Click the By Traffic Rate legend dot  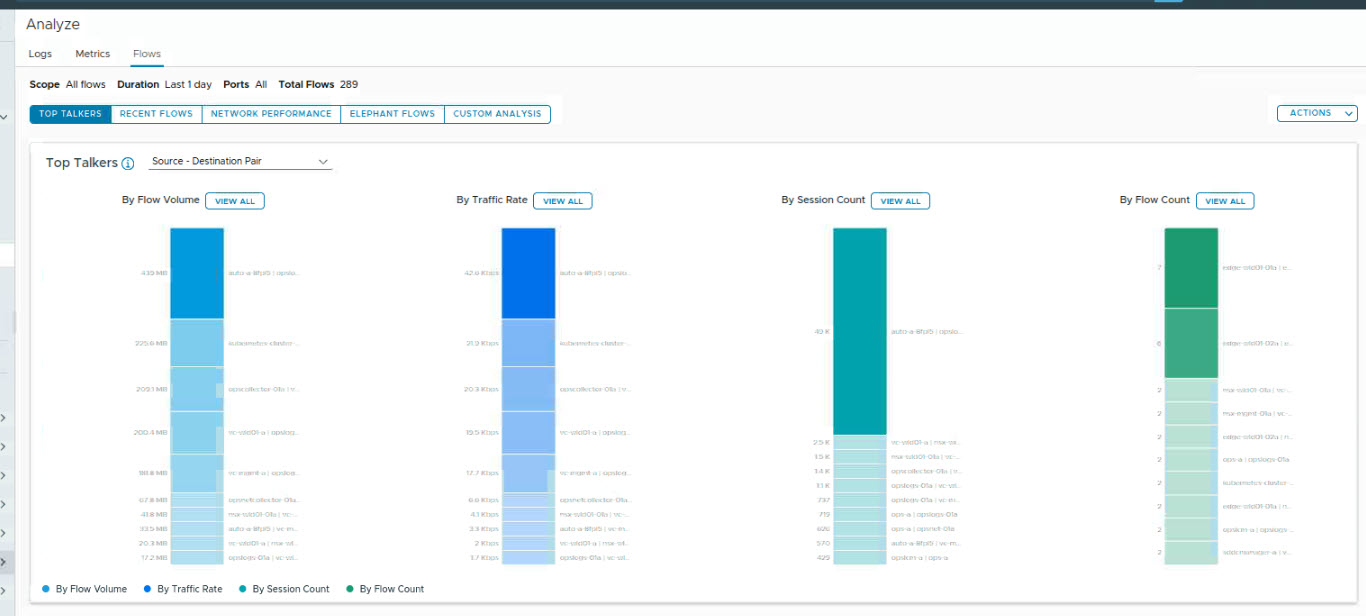(x=148, y=589)
